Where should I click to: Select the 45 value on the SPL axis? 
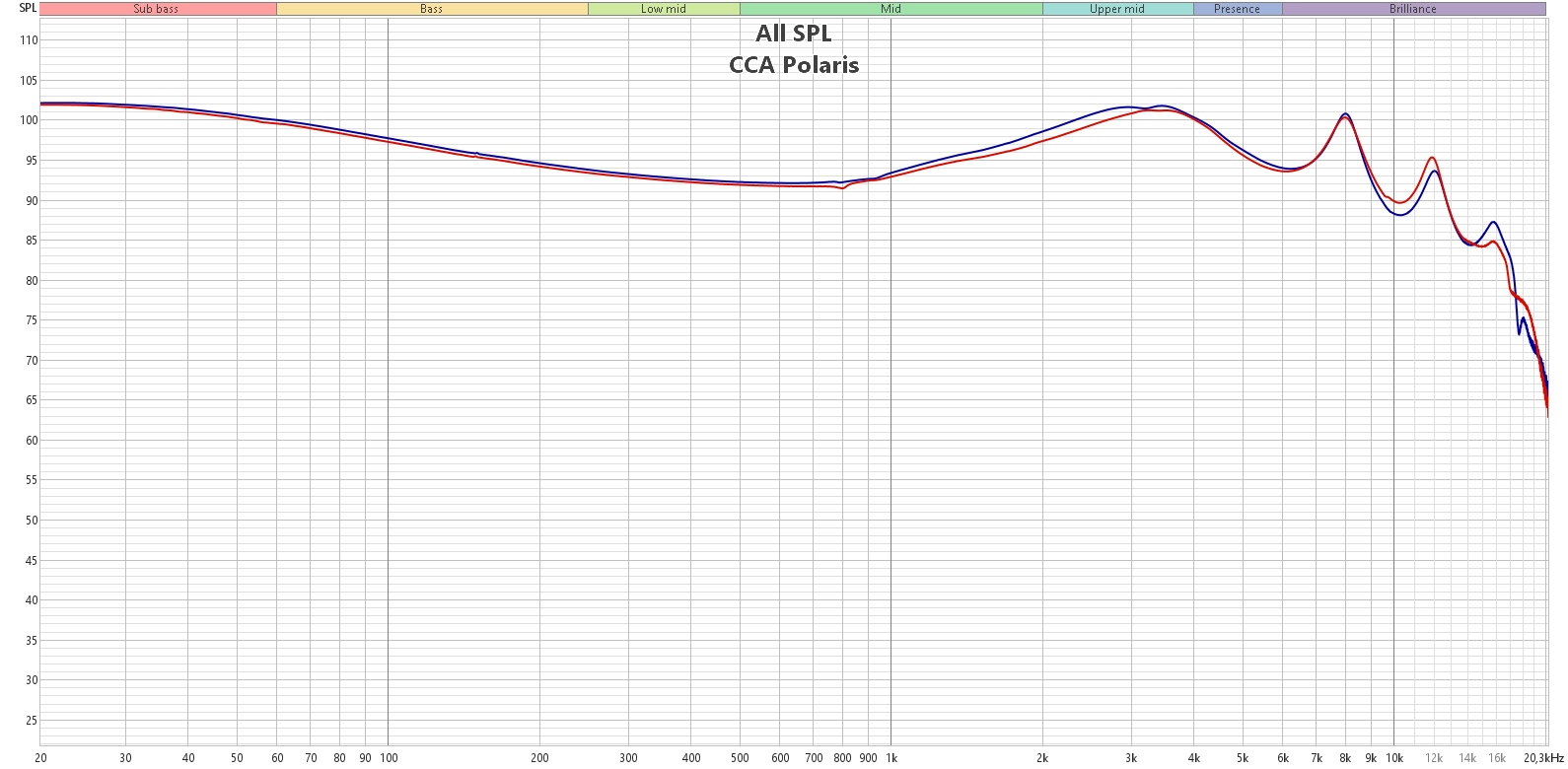pos(32,561)
